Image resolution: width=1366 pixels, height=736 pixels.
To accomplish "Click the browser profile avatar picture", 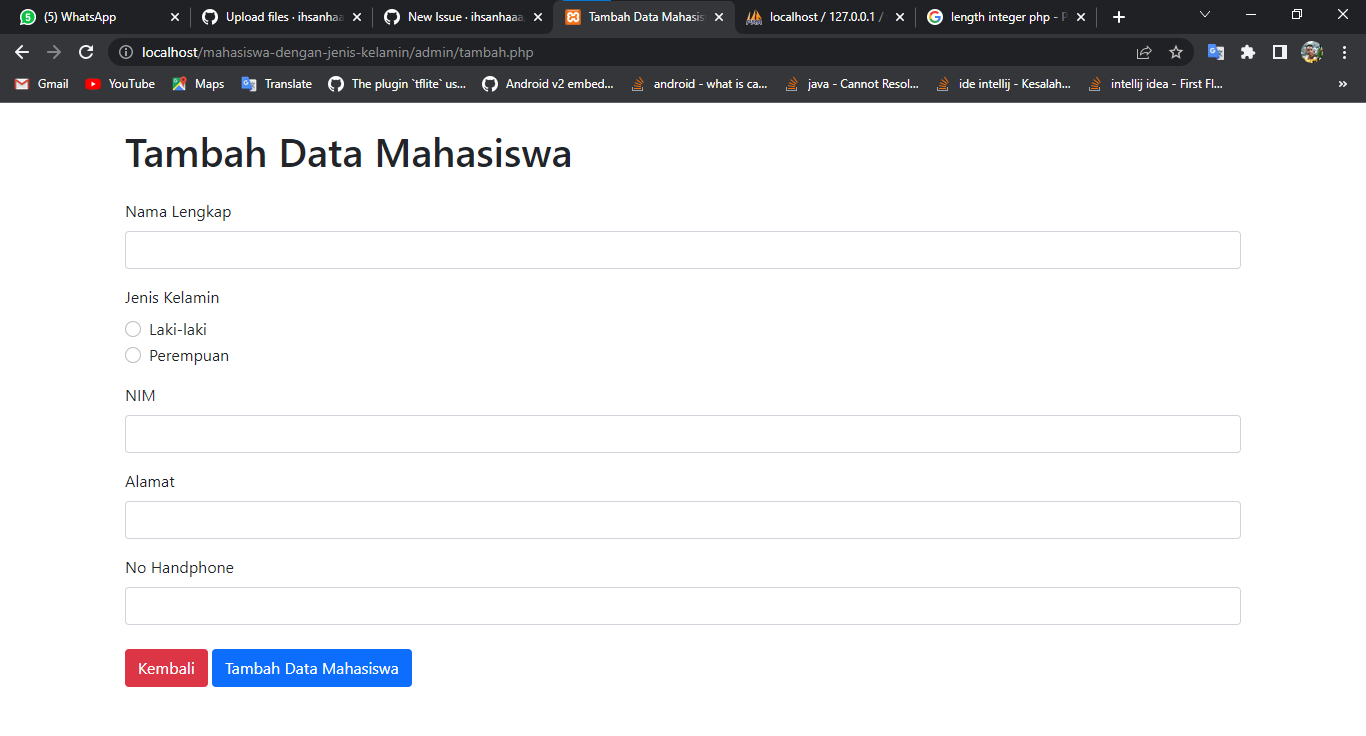I will 1311,51.
